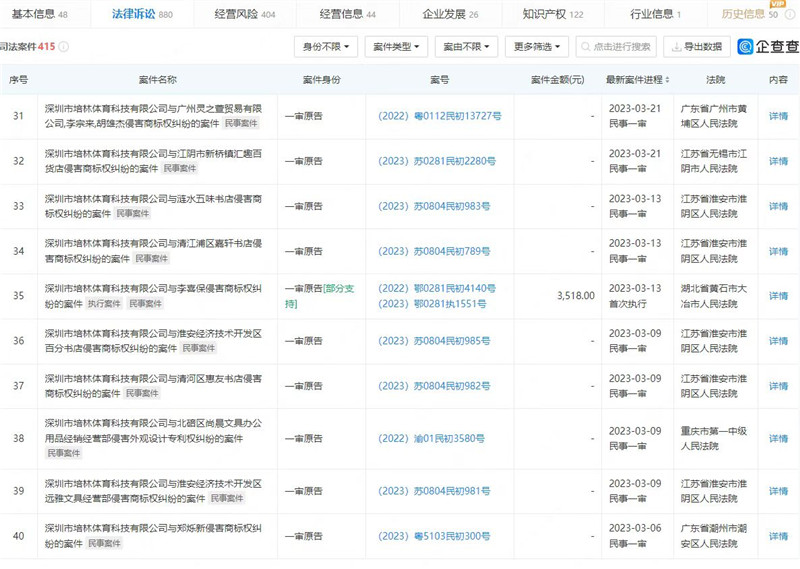Click 详情 for row 36
The width and height of the screenshot is (800, 569).
pos(778,341)
